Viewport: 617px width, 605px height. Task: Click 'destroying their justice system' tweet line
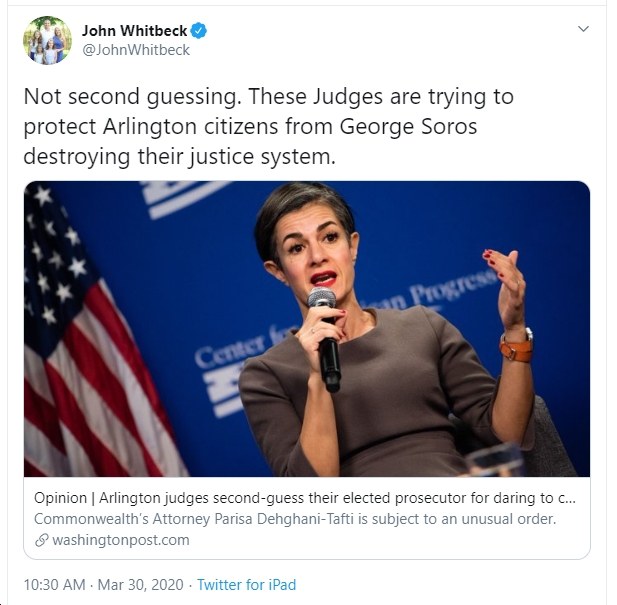pyautogui.click(x=179, y=157)
